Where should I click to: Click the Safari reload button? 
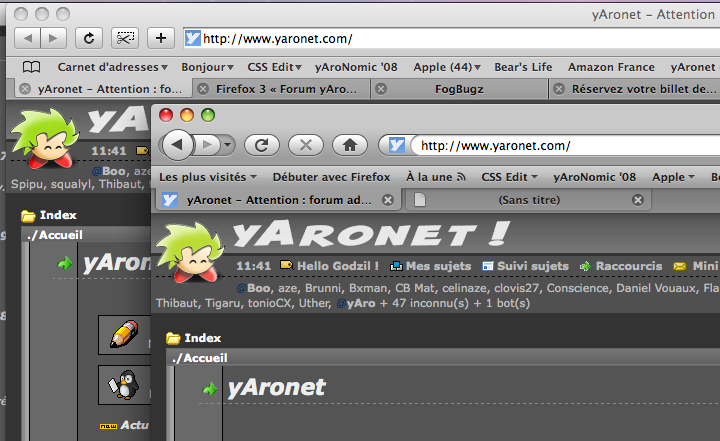(89, 38)
